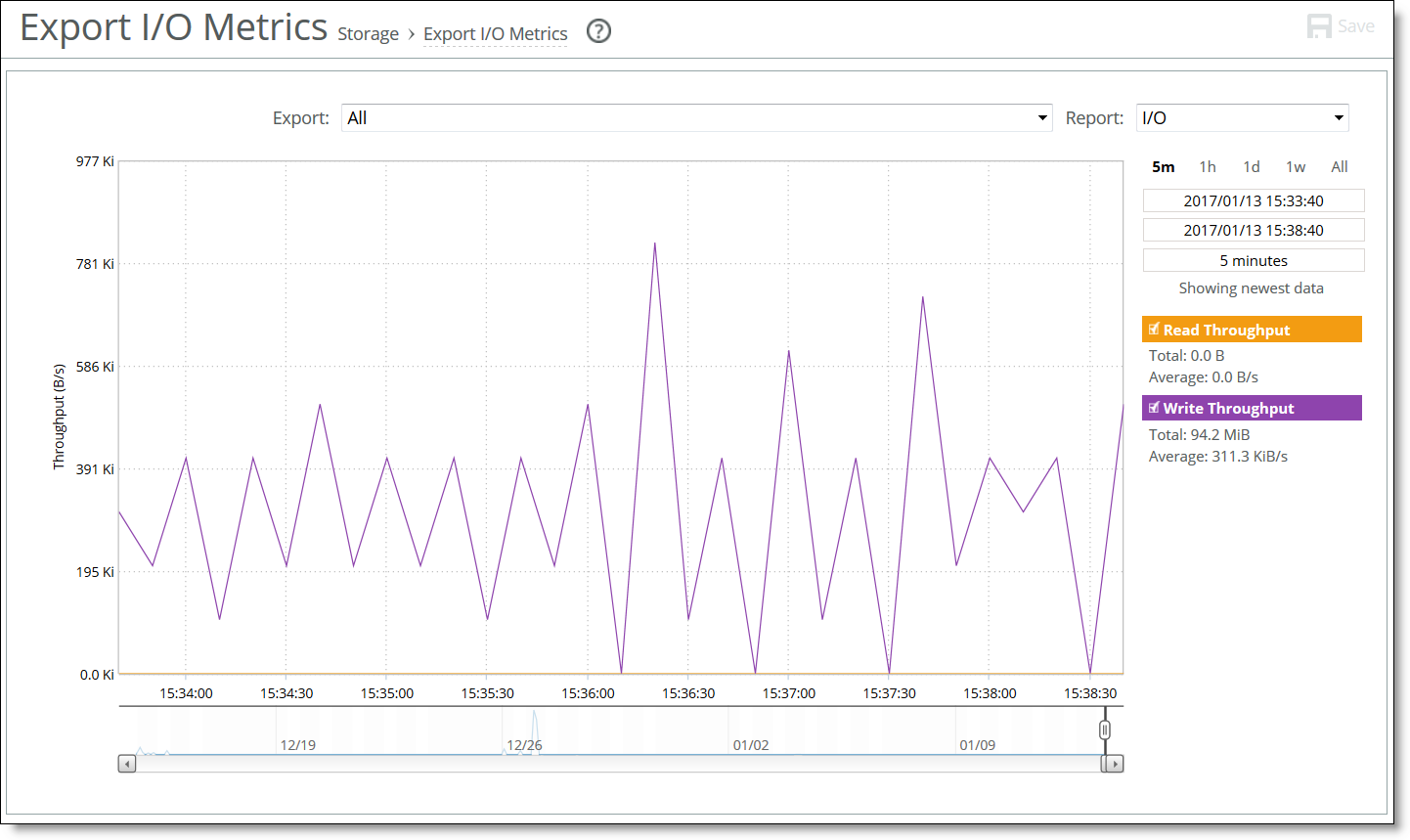The width and height of the screenshot is (1410, 840).
Task: Click the left arrow on the timeline scrollbar
Action: [126, 764]
